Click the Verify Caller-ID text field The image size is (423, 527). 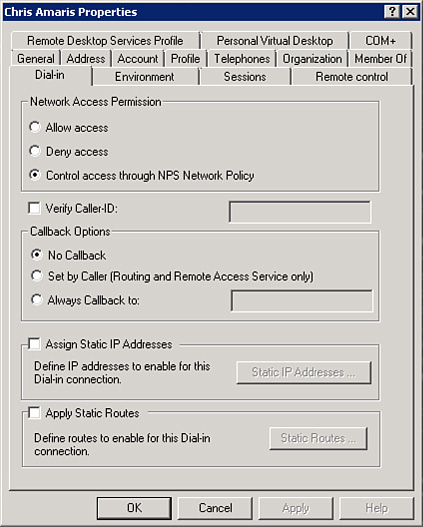pos(300,212)
